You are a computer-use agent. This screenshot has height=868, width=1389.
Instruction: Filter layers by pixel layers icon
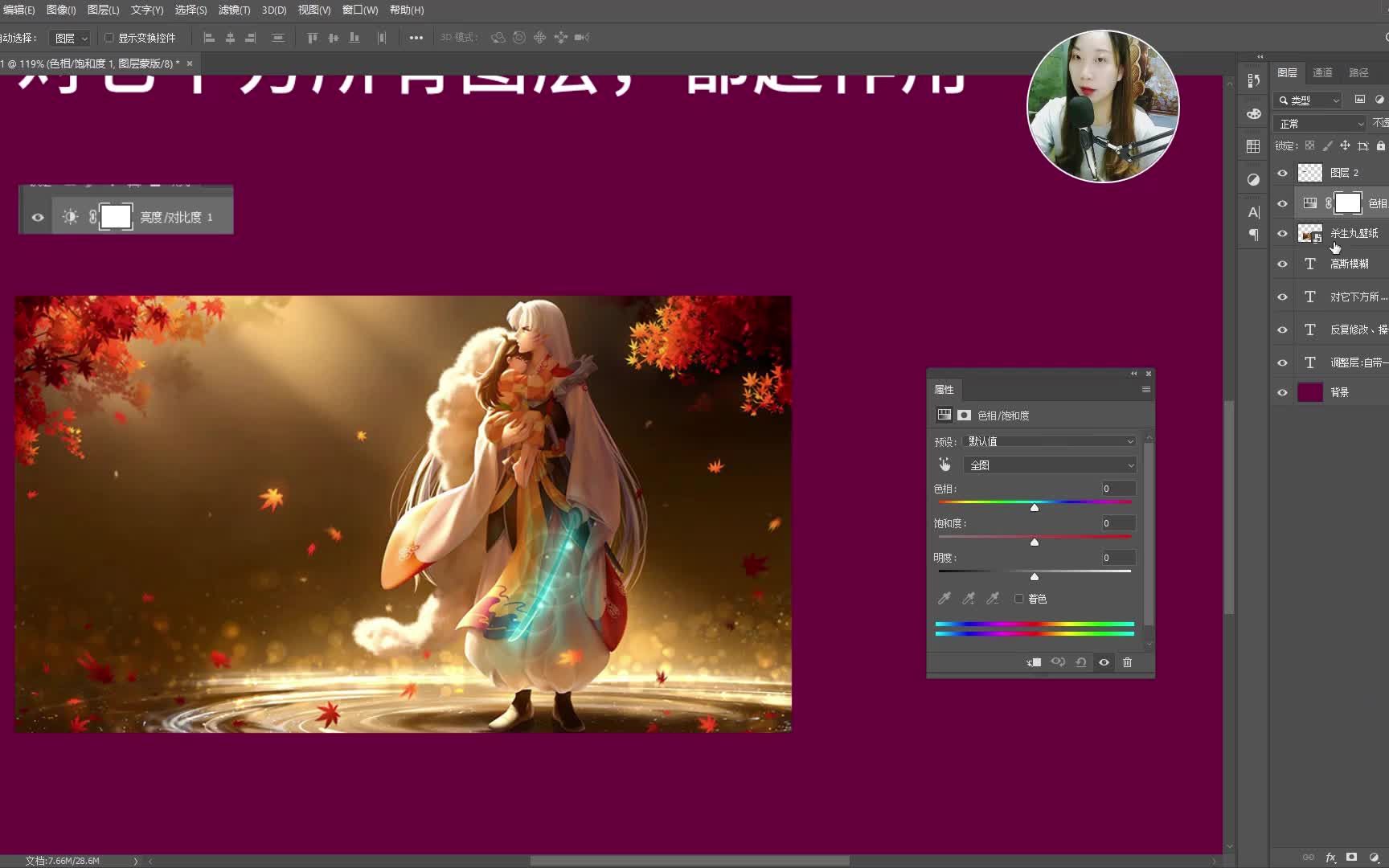pos(1360,100)
